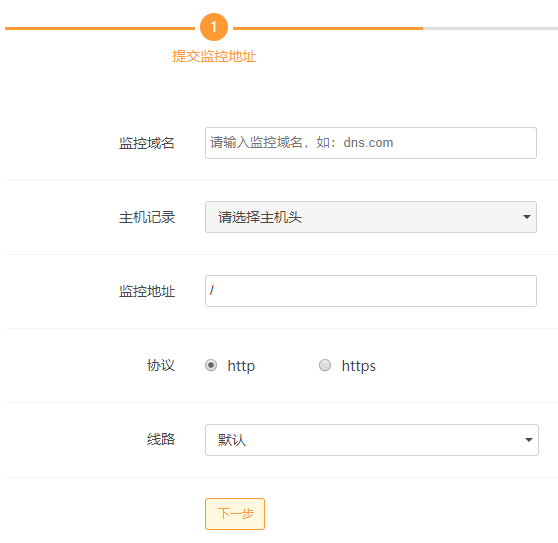Focus the 监控地址 path input field
Screen dimensions: 558x543
(x=371, y=291)
